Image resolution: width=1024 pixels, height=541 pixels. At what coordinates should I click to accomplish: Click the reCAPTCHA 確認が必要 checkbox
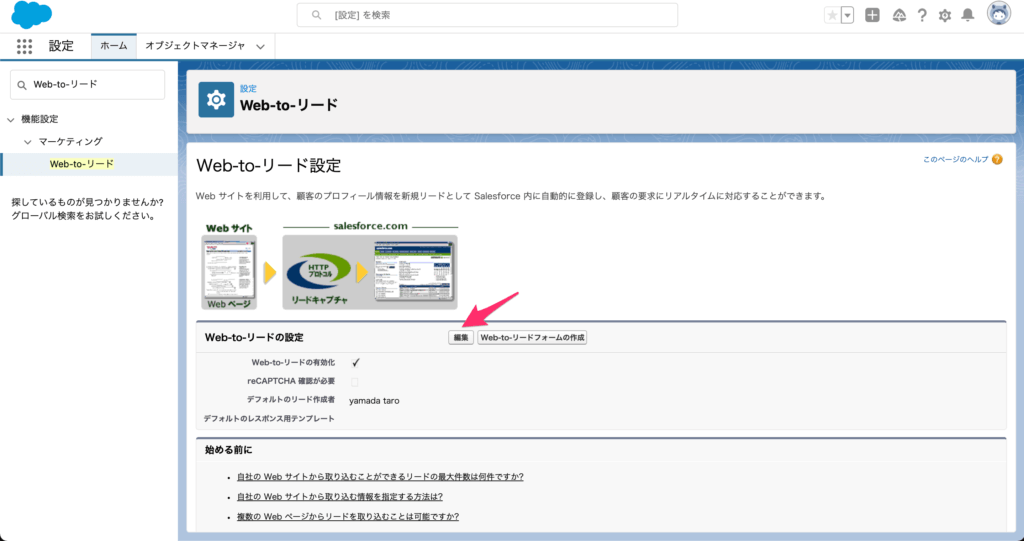(x=355, y=382)
